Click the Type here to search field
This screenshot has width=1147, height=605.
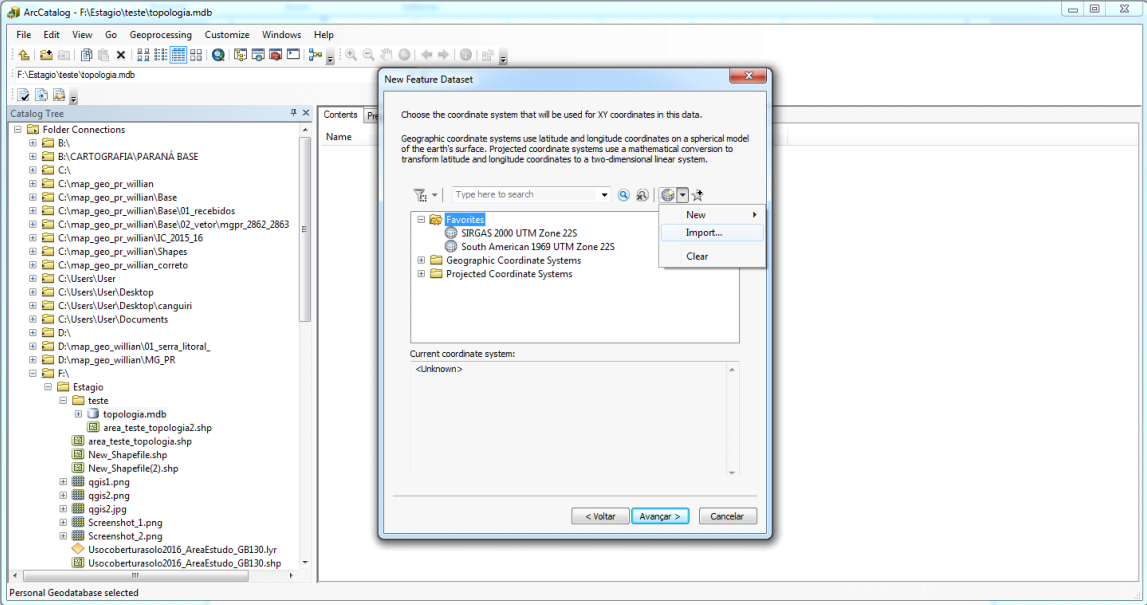tap(525, 195)
